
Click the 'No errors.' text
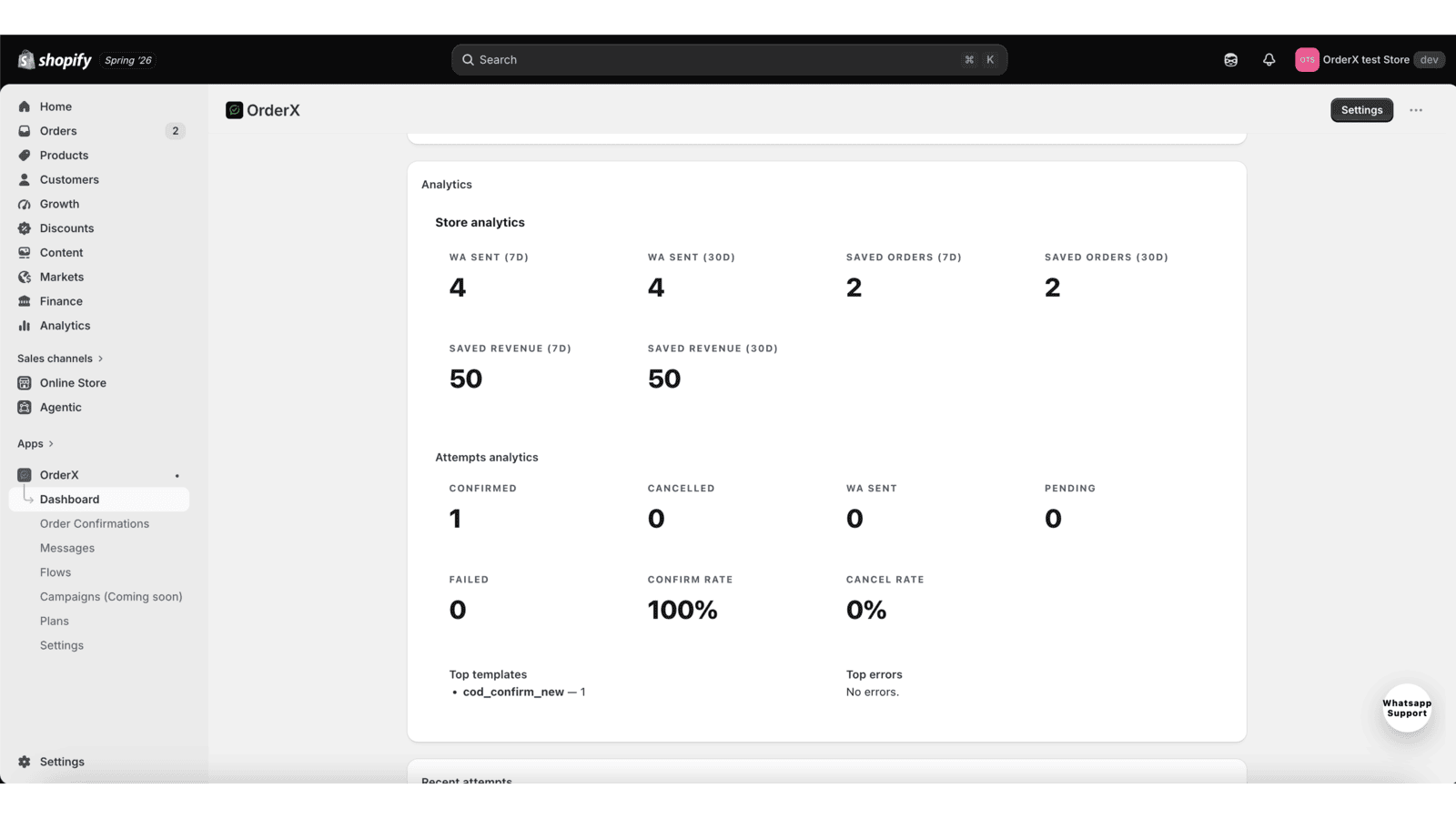tap(873, 693)
